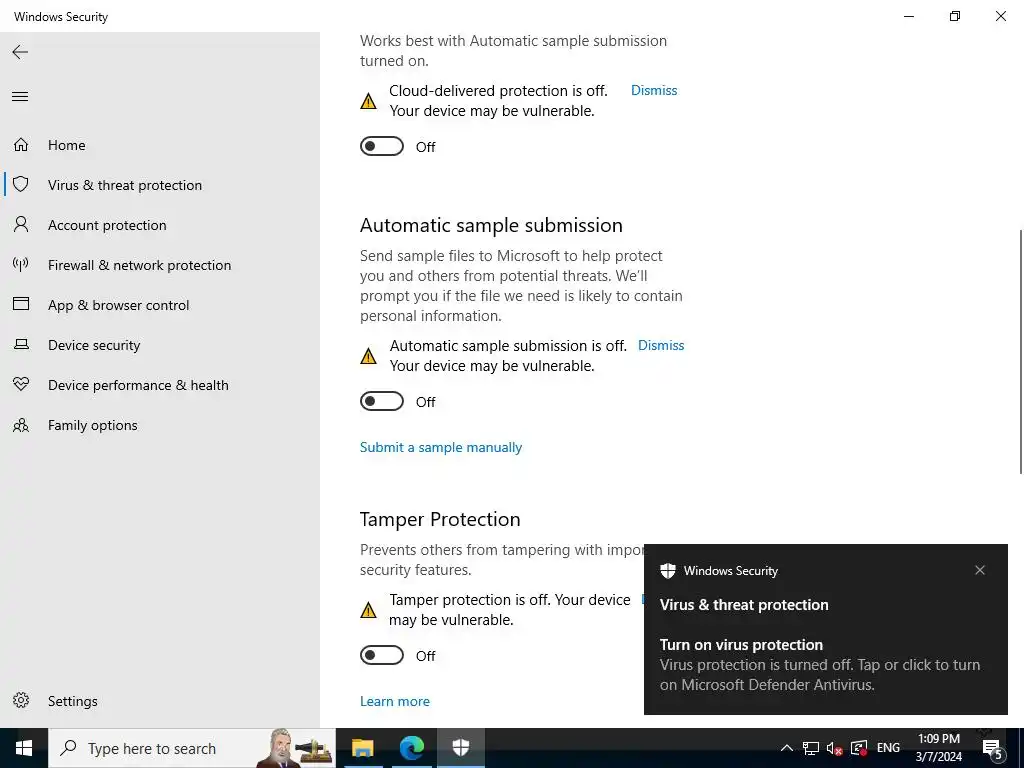Open the hamburger navigation menu
Viewport: 1024px width, 768px height.
click(20, 97)
